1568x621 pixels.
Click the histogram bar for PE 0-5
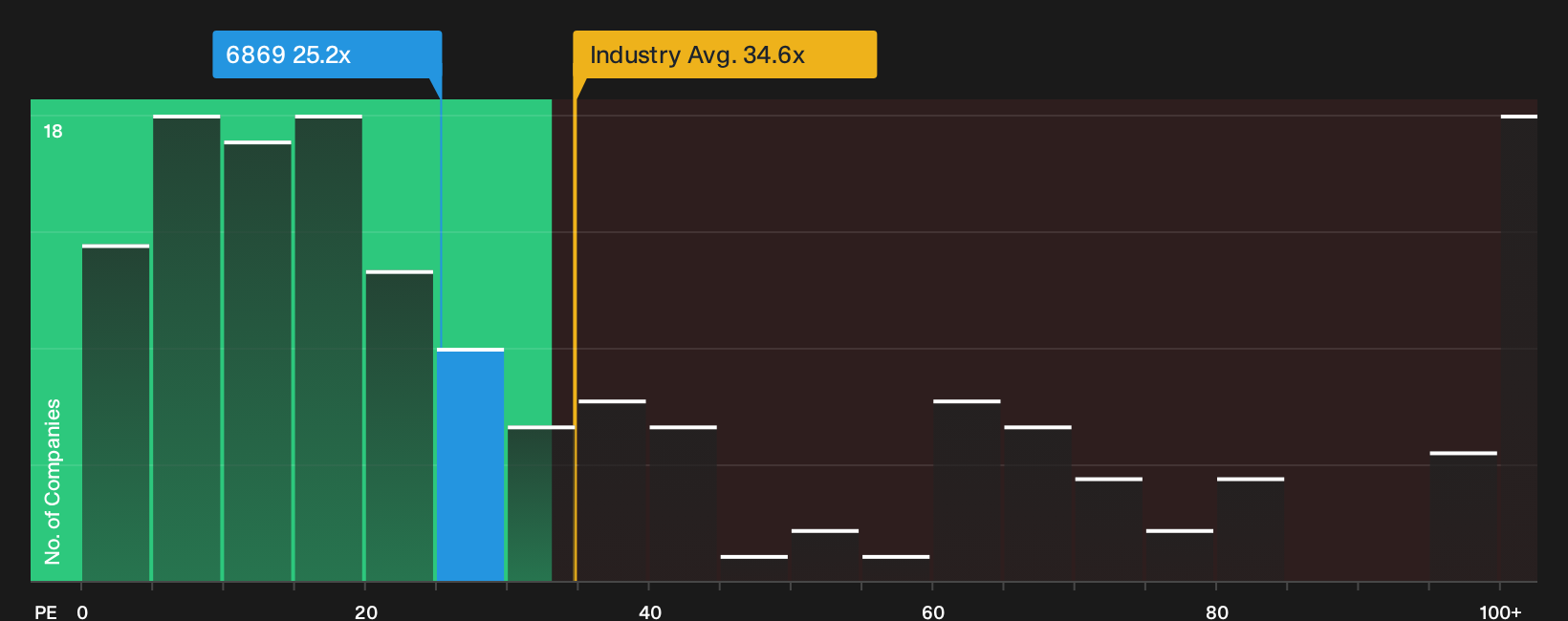(x=116, y=413)
